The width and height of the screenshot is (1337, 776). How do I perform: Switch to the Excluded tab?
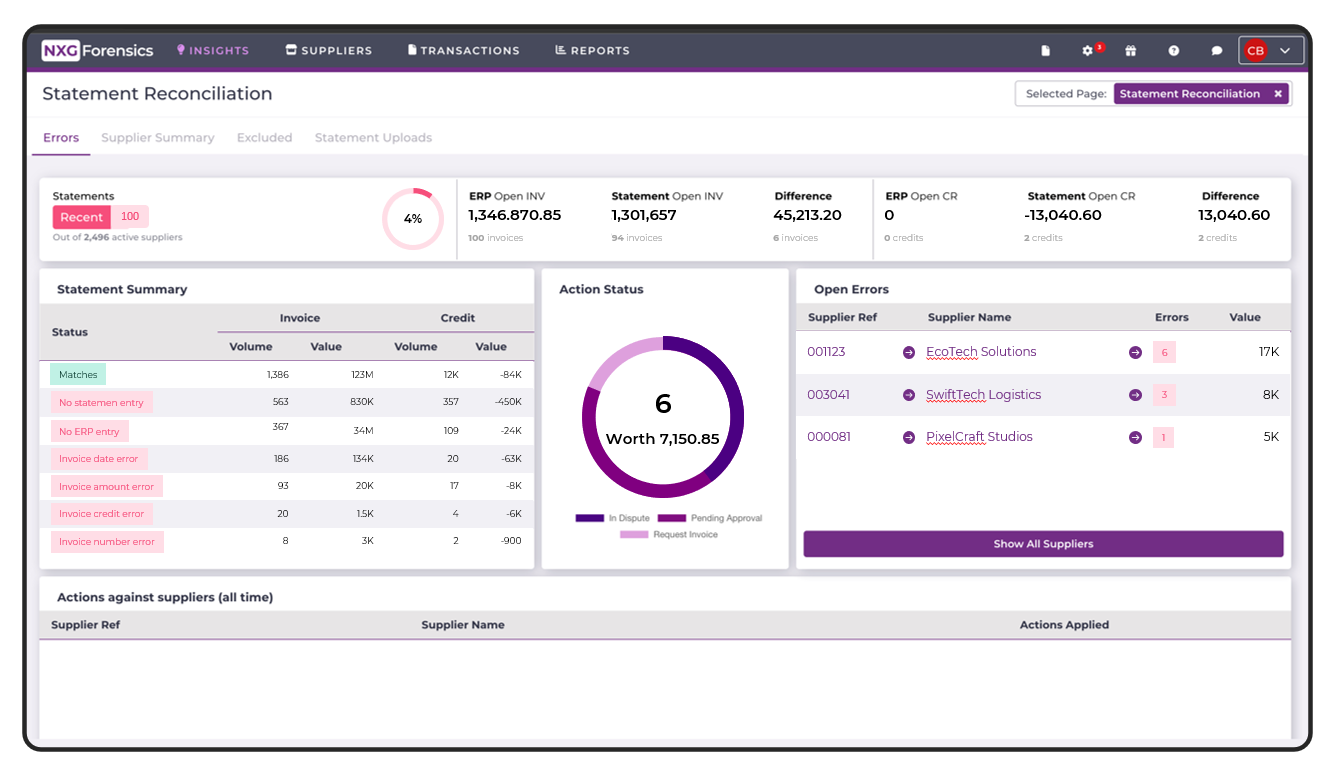coord(265,138)
